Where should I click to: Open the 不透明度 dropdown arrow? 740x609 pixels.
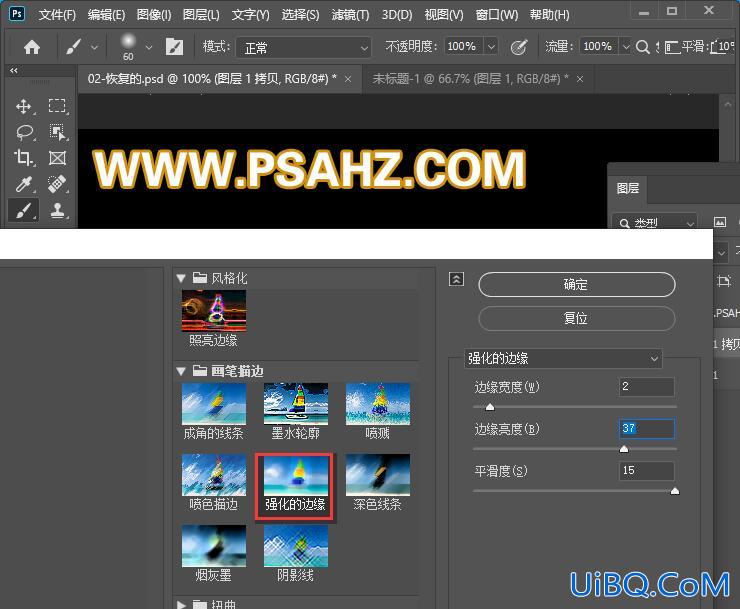[x=491, y=47]
